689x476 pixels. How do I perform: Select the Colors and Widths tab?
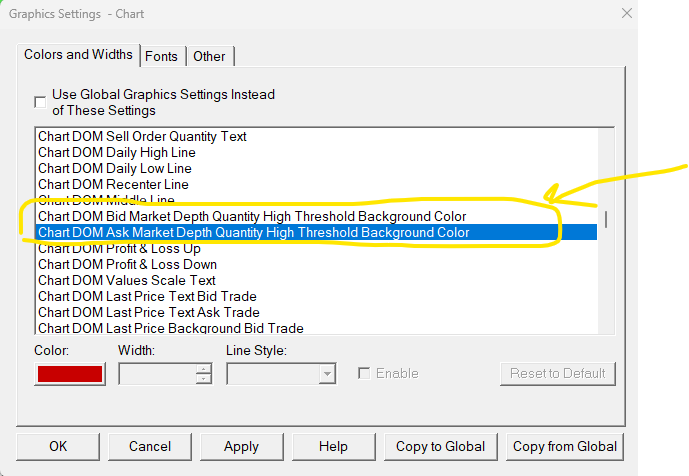click(78, 55)
